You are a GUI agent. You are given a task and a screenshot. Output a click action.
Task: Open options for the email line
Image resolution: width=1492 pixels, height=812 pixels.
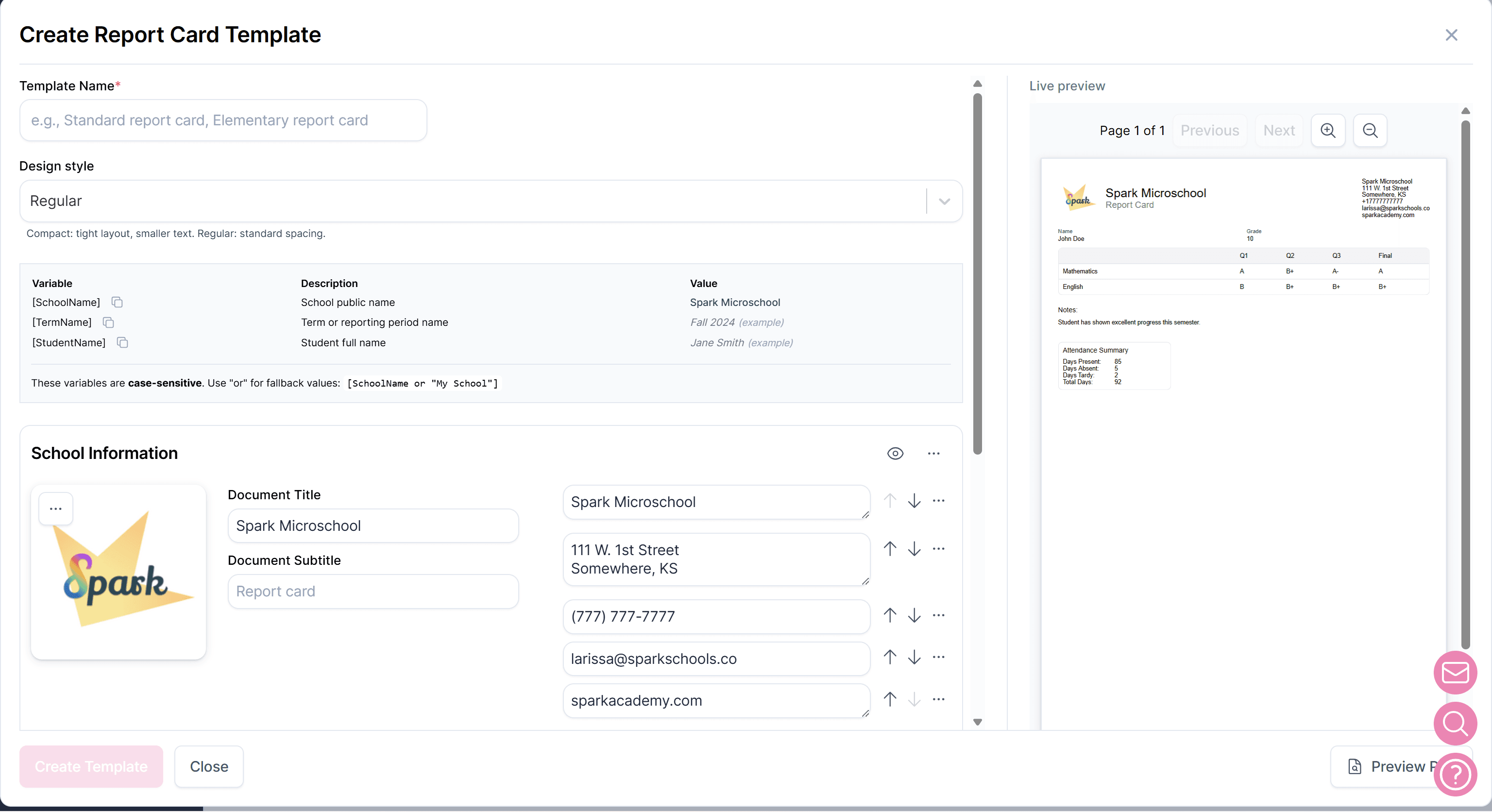click(x=938, y=658)
